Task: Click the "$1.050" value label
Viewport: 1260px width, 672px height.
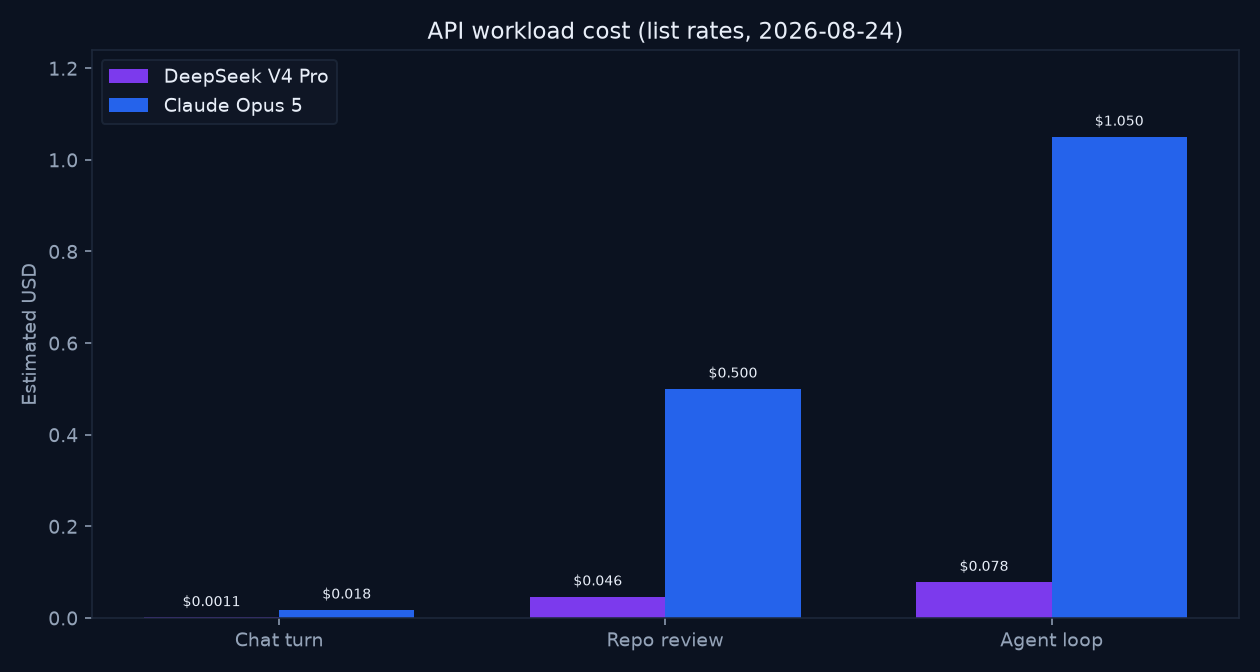Action: [1119, 121]
